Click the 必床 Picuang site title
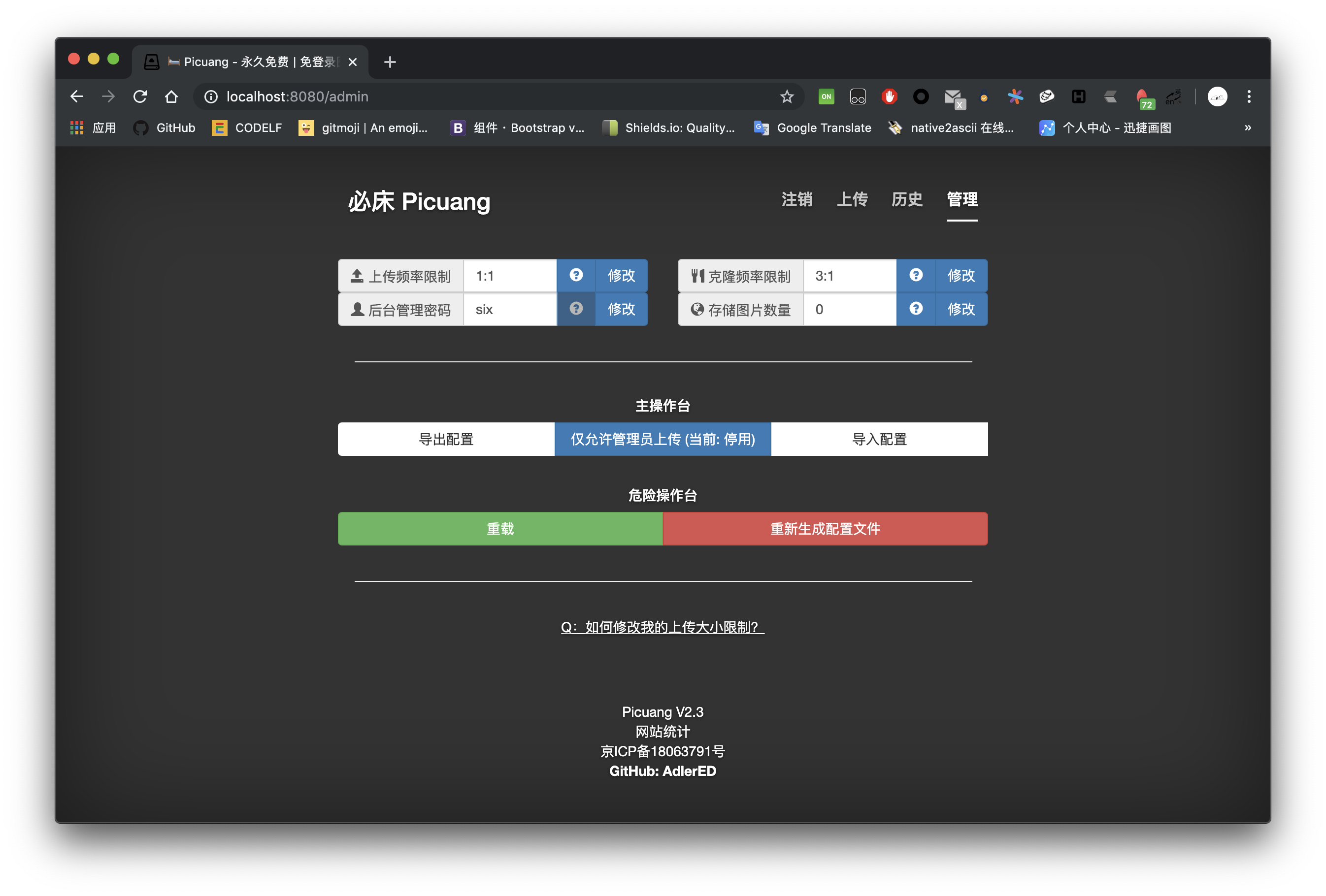Viewport: 1326px width, 896px height. pyautogui.click(x=419, y=201)
